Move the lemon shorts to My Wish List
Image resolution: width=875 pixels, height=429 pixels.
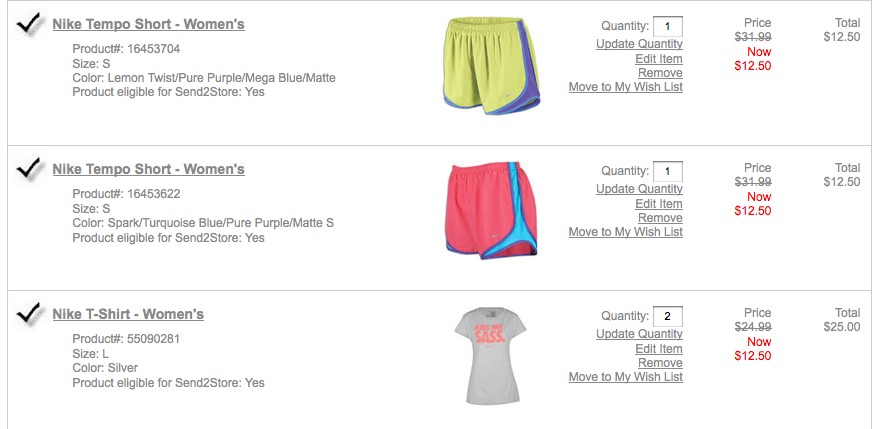pos(626,87)
